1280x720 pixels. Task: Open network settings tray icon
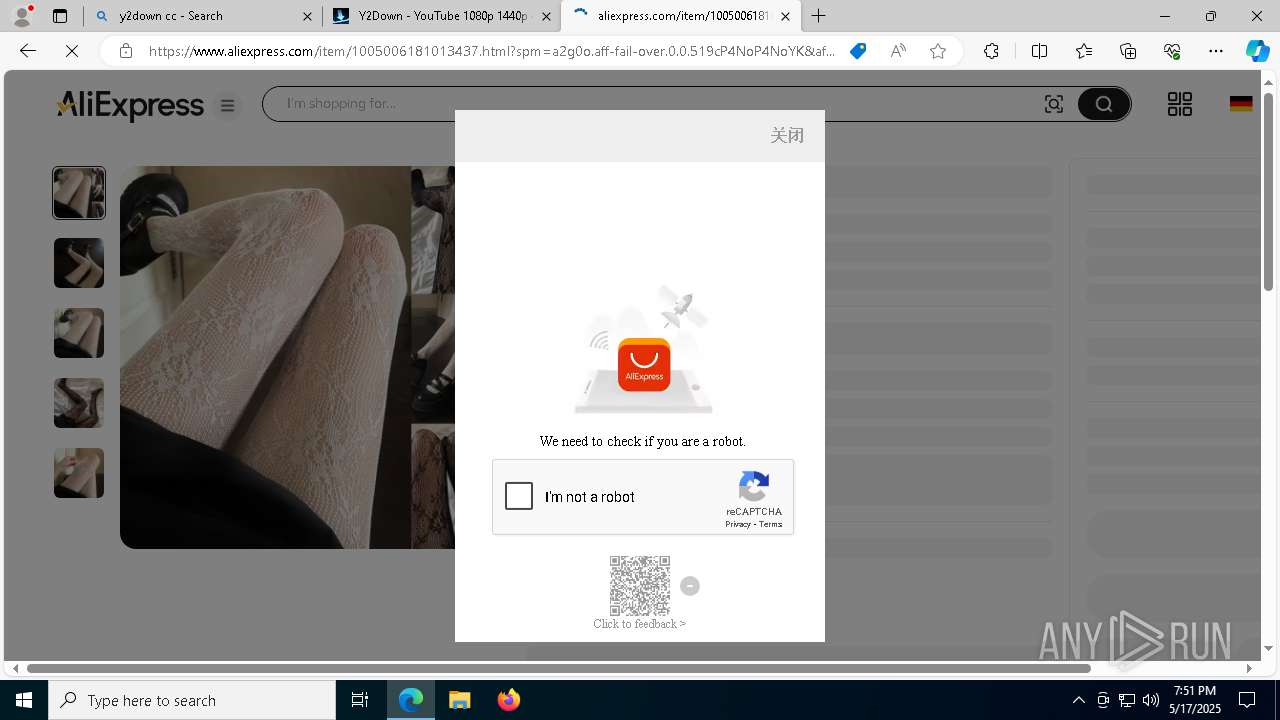pyautogui.click(x=1126, y=700)
